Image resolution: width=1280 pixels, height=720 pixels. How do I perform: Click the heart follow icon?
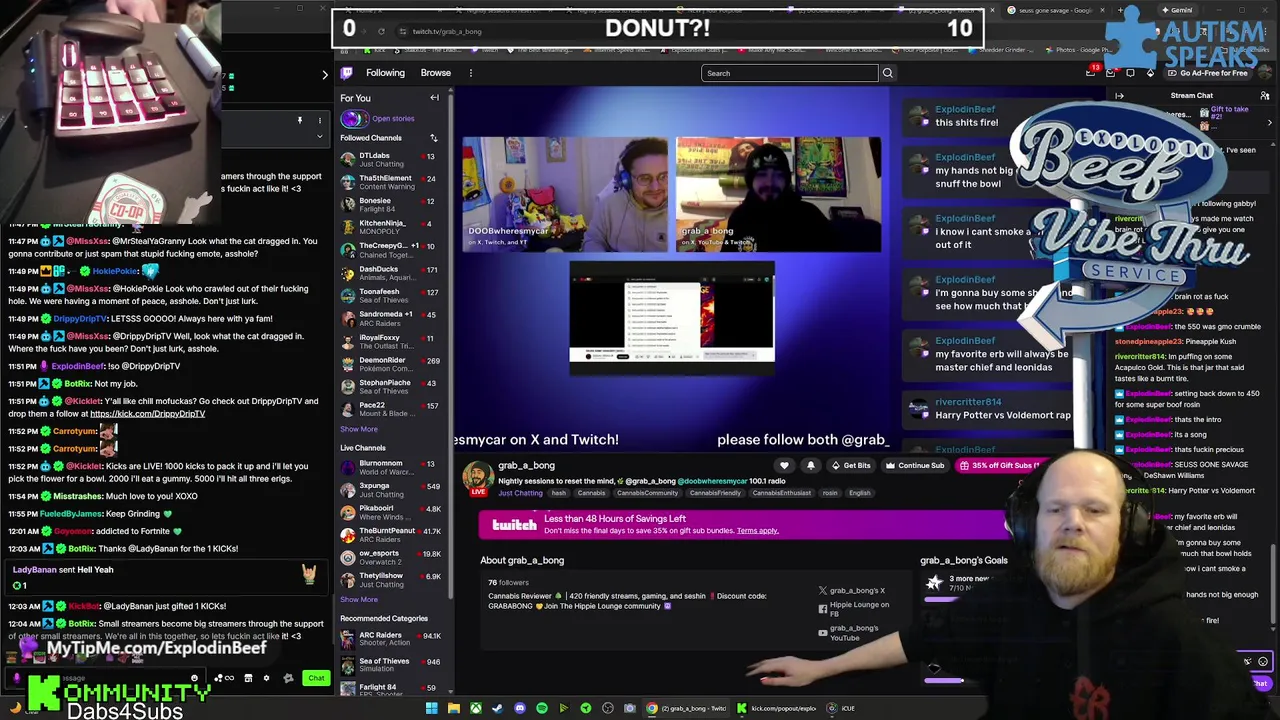(x=784, y=466)
